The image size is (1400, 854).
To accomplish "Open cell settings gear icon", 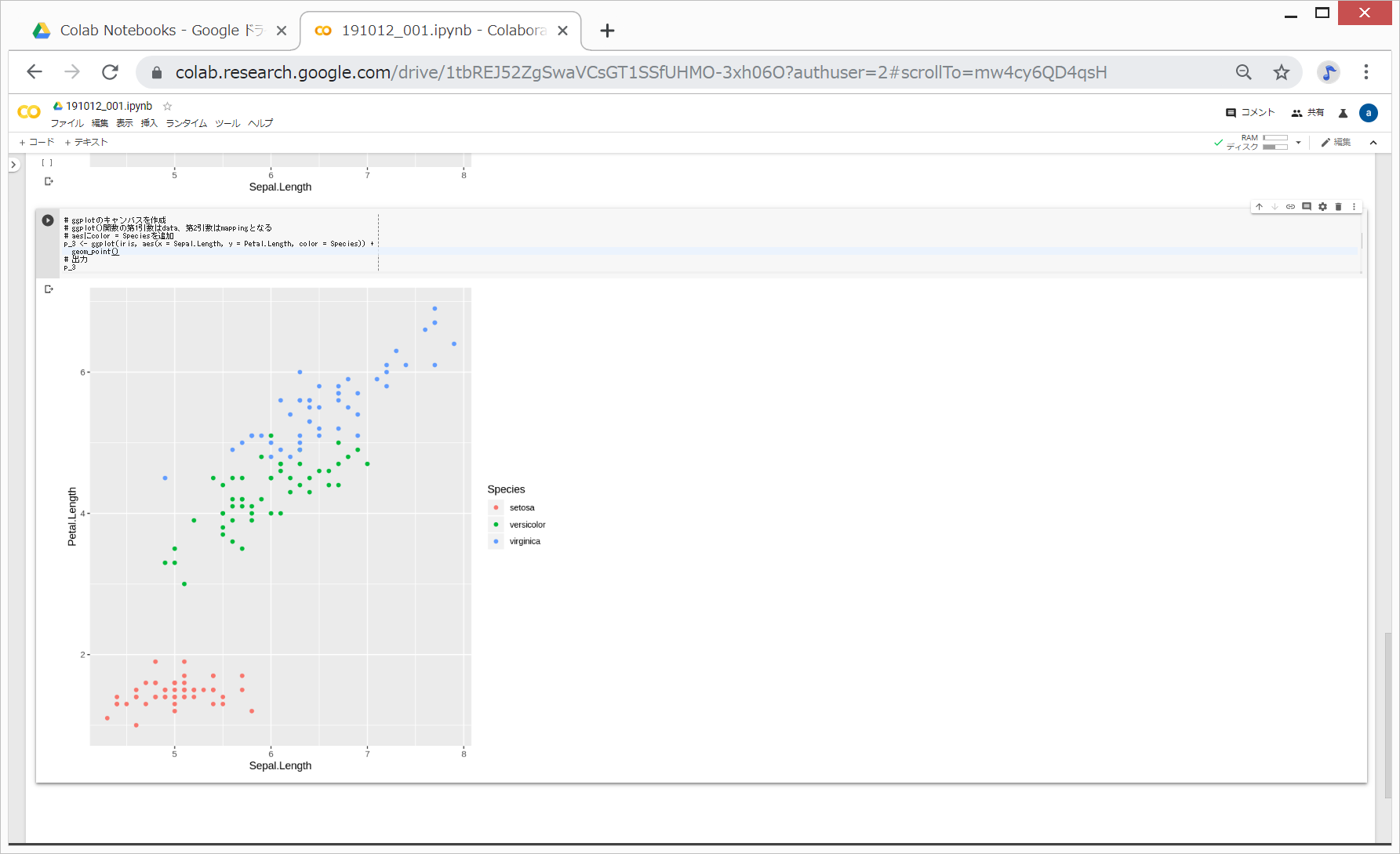I will point(1322,207).
